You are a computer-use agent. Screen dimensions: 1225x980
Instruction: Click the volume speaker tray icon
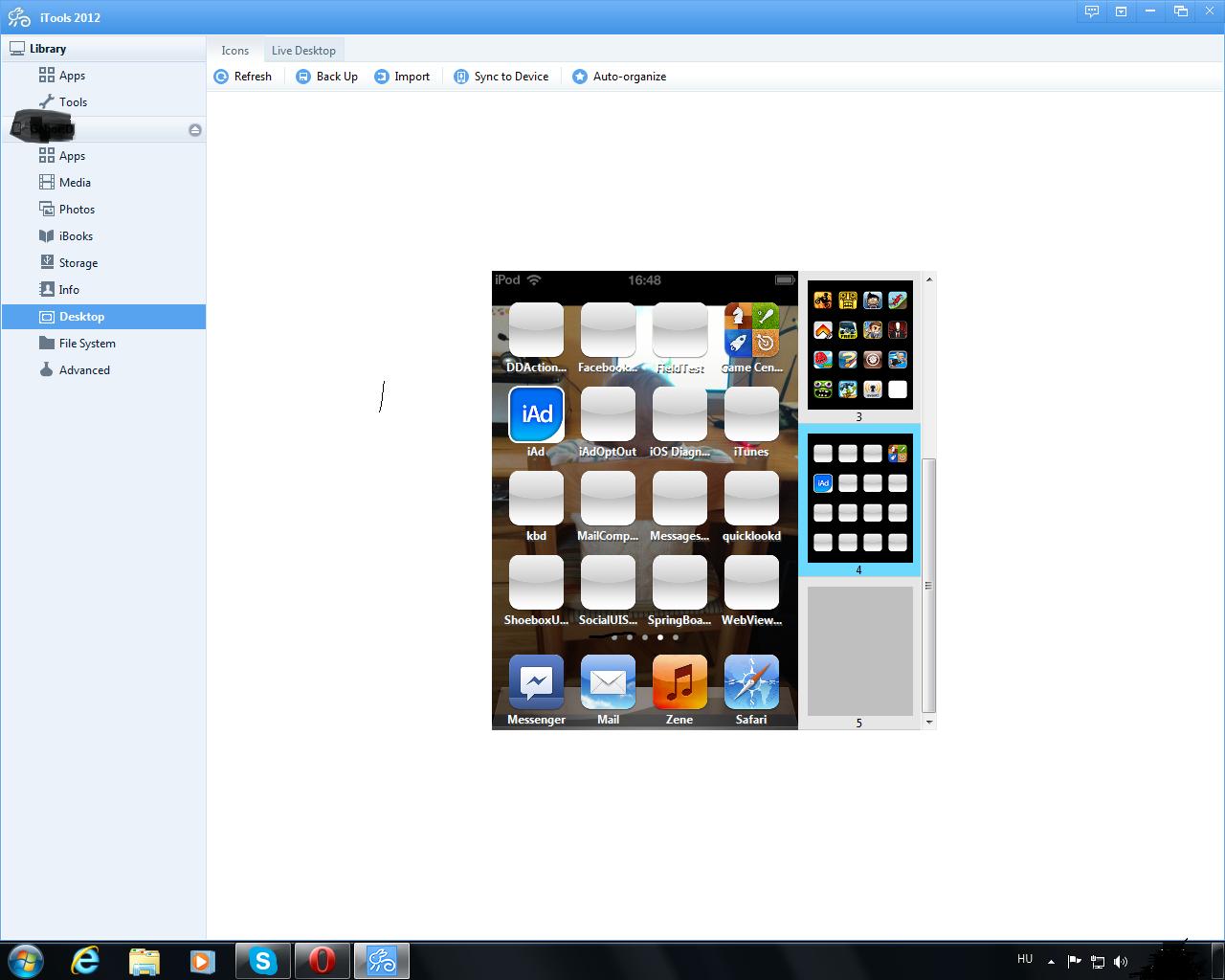1121,962
